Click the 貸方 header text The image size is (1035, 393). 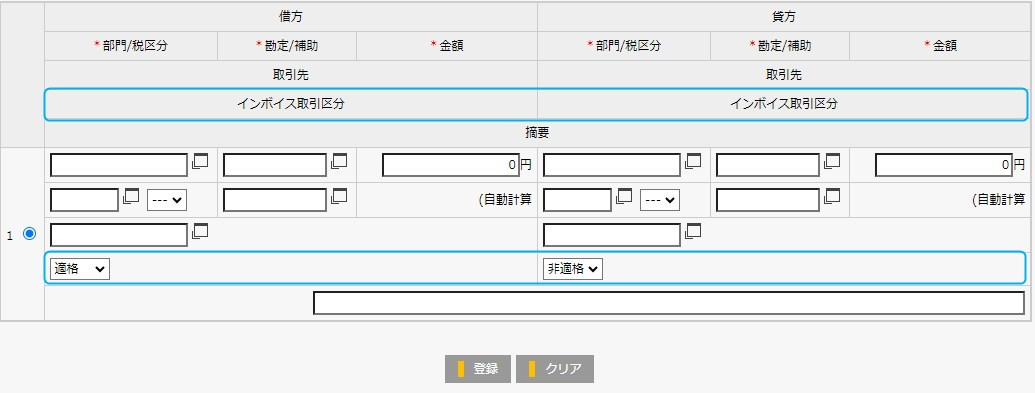click(784, 17)
